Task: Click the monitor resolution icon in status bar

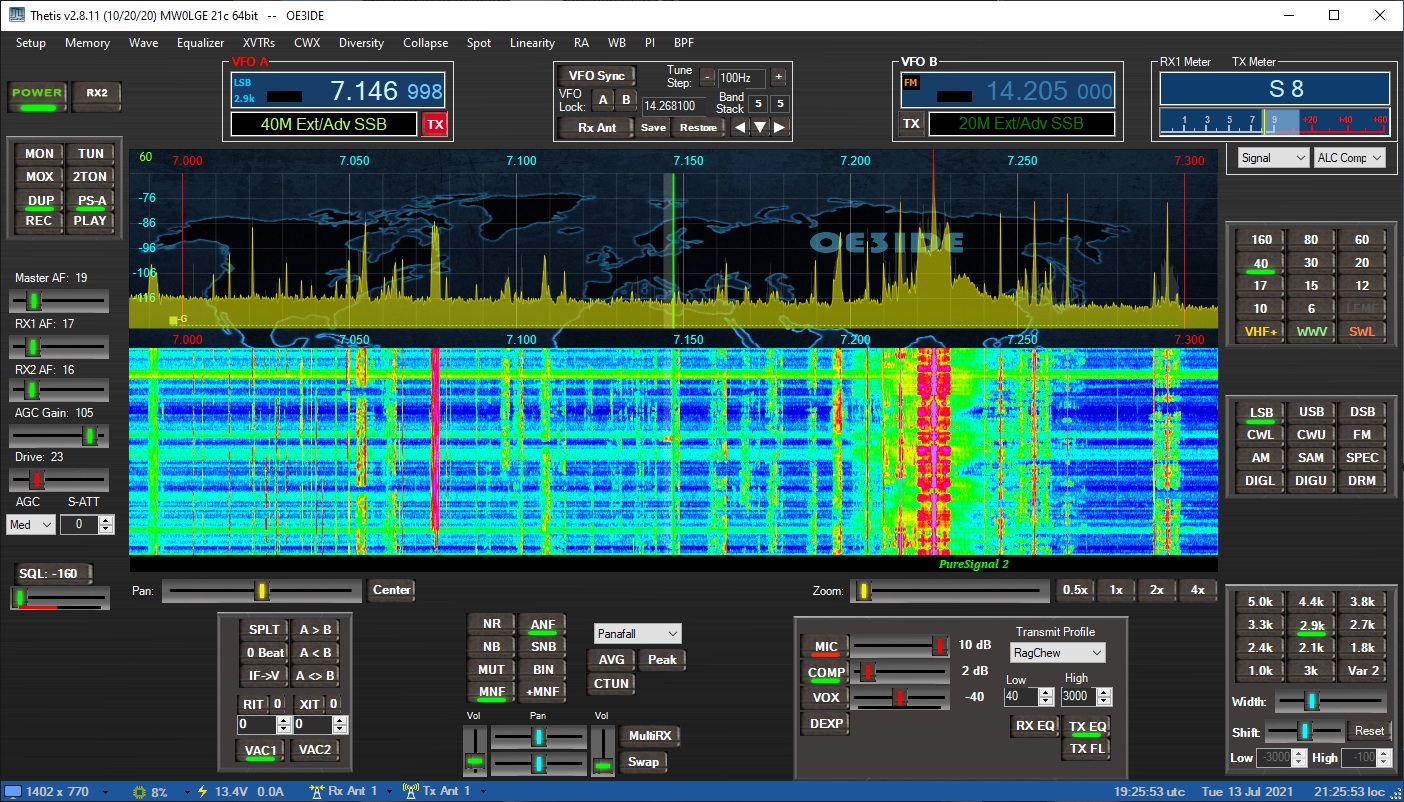Action: [x=13, y=791]
